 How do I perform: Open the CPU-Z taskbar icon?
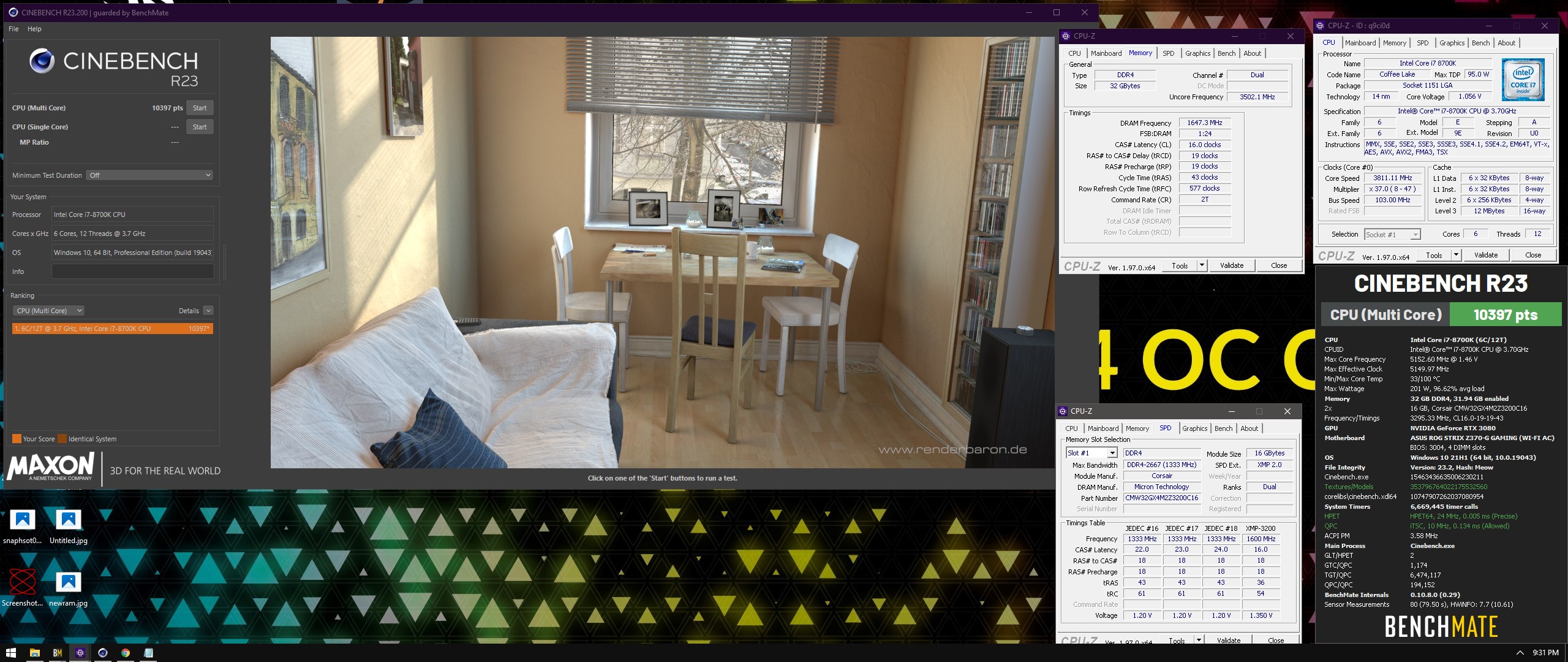point(80,653)
